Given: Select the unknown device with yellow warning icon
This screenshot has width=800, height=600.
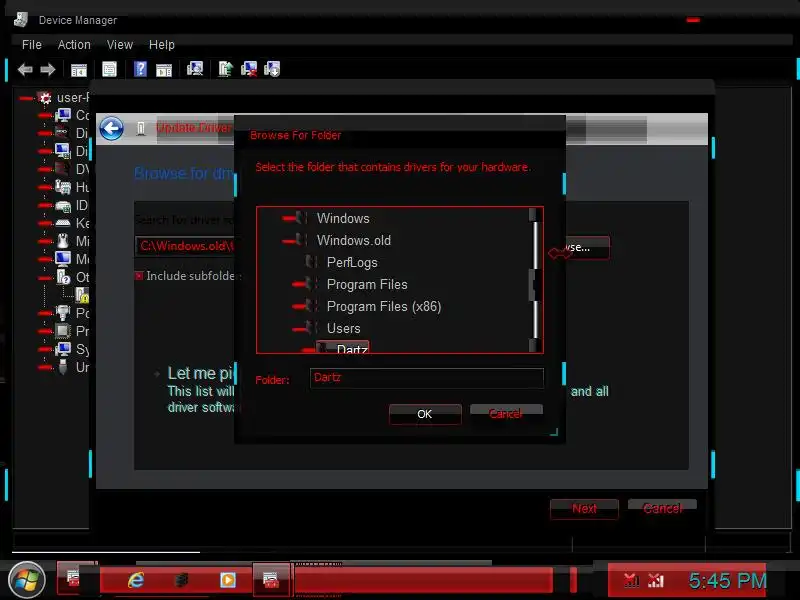Looking at the screenshot, I should click(x=82, y=294).
